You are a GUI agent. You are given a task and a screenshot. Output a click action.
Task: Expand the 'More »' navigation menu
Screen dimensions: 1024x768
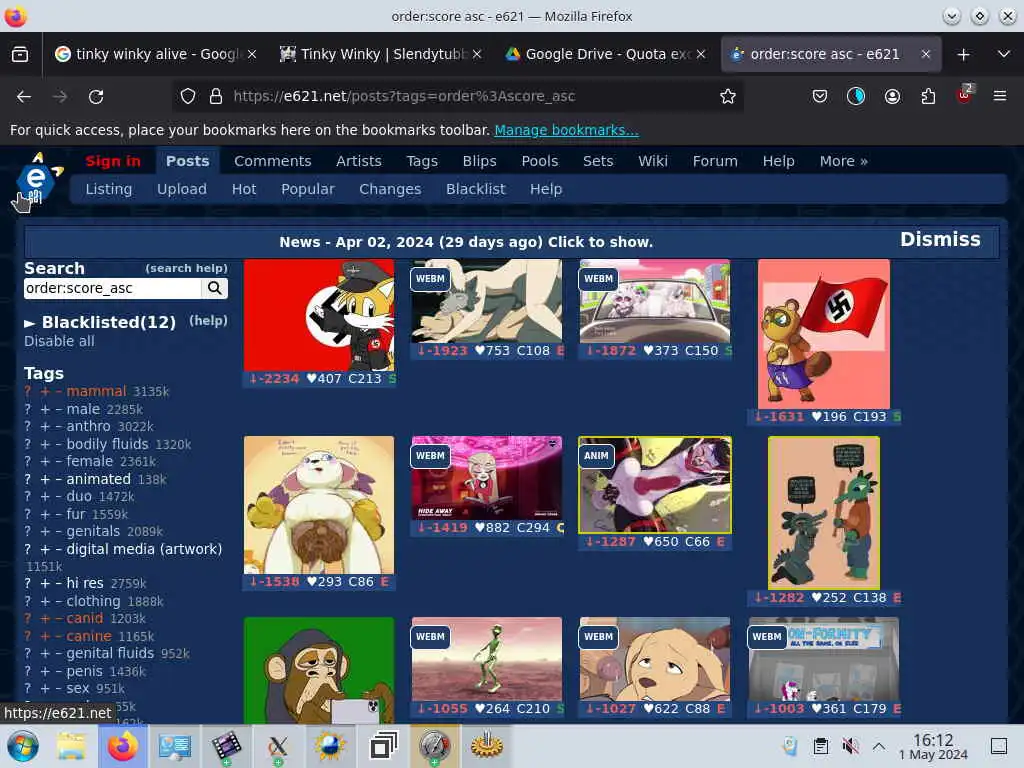[843, 161]
